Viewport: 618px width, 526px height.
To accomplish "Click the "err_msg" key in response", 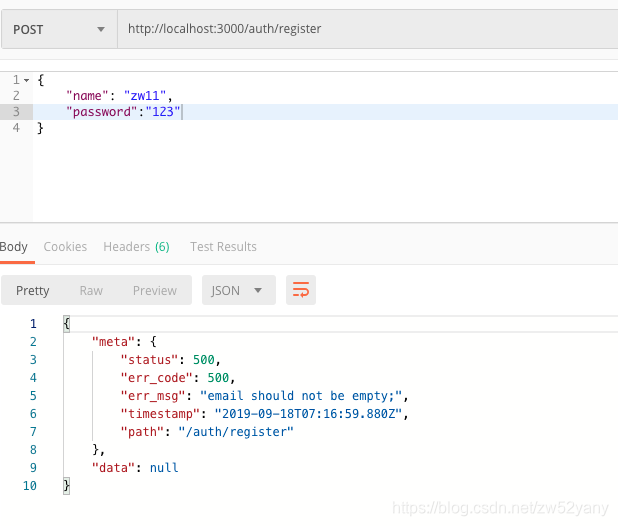I will (x=153, y=396).
